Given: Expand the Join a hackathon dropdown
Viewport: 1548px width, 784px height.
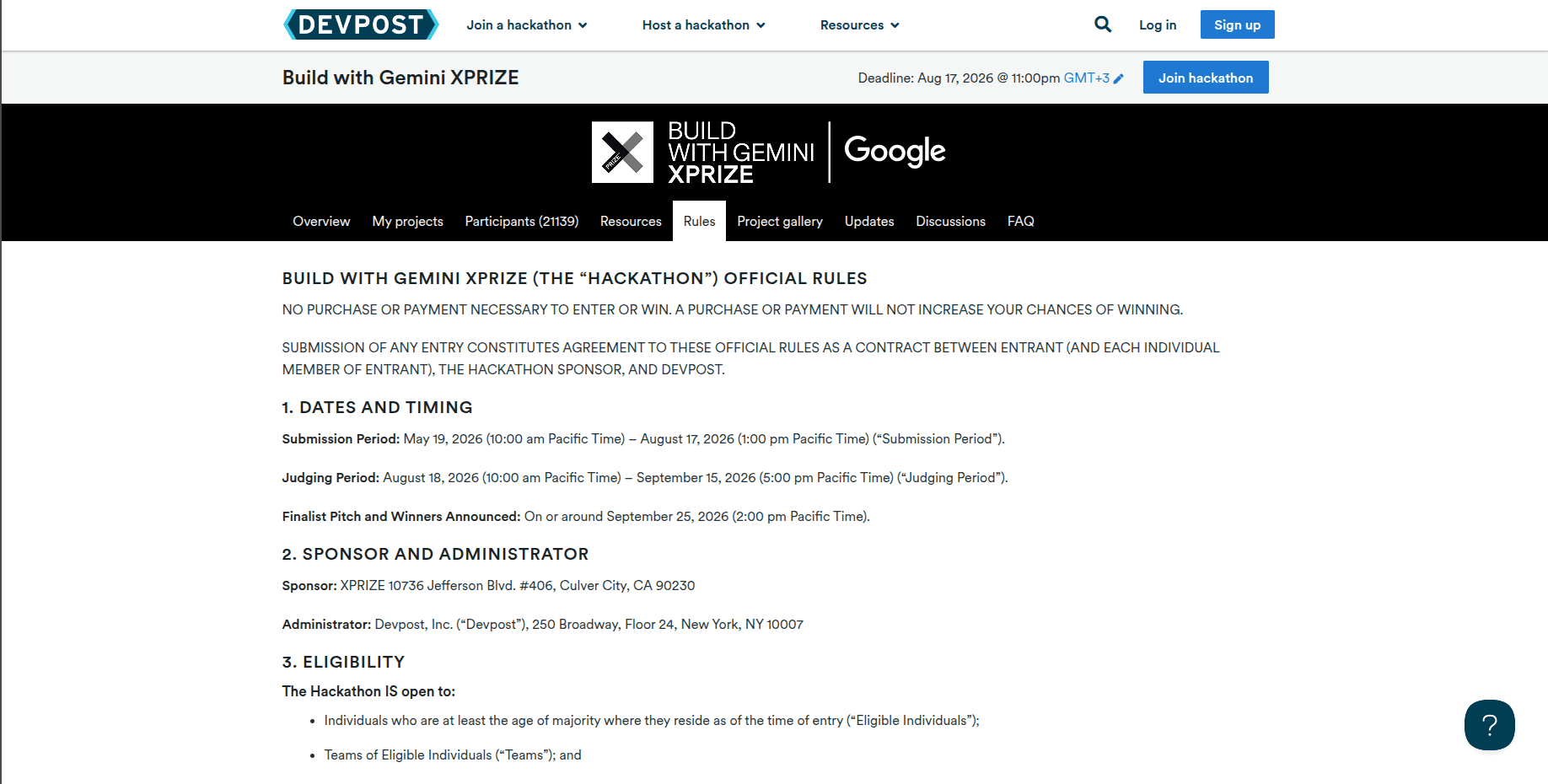Looking at the screenshot, I should pyautogui.click(x=527, y=25).
